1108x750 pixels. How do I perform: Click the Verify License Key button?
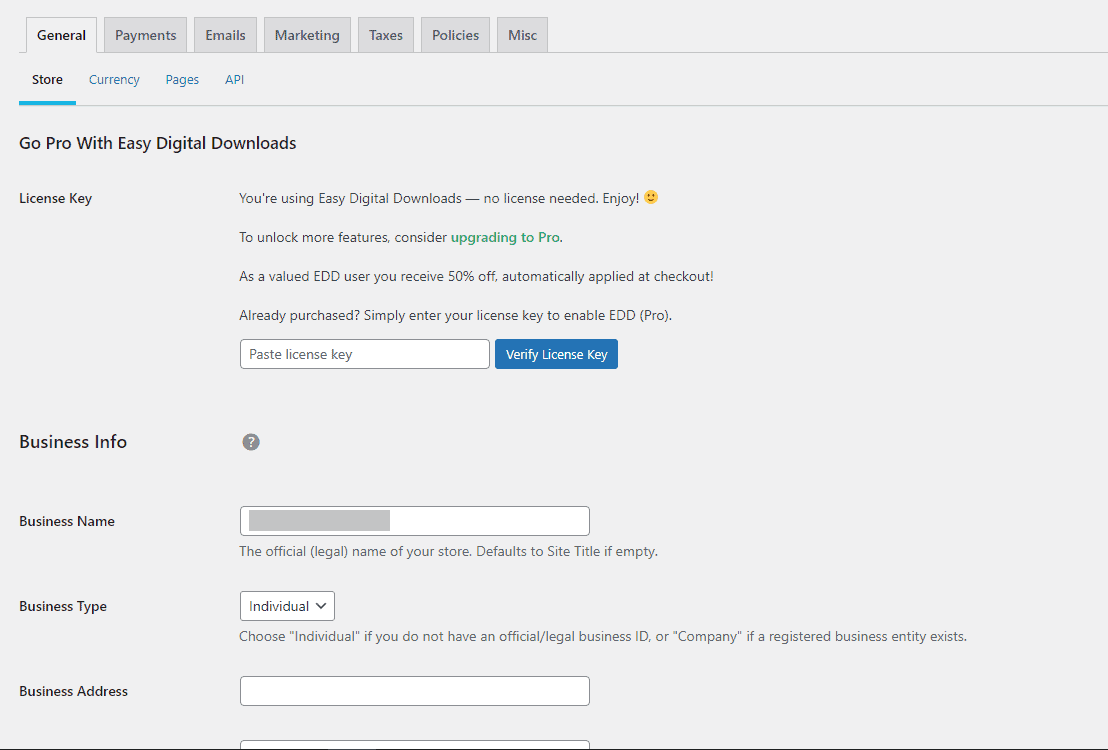click(x=556, y=354)
